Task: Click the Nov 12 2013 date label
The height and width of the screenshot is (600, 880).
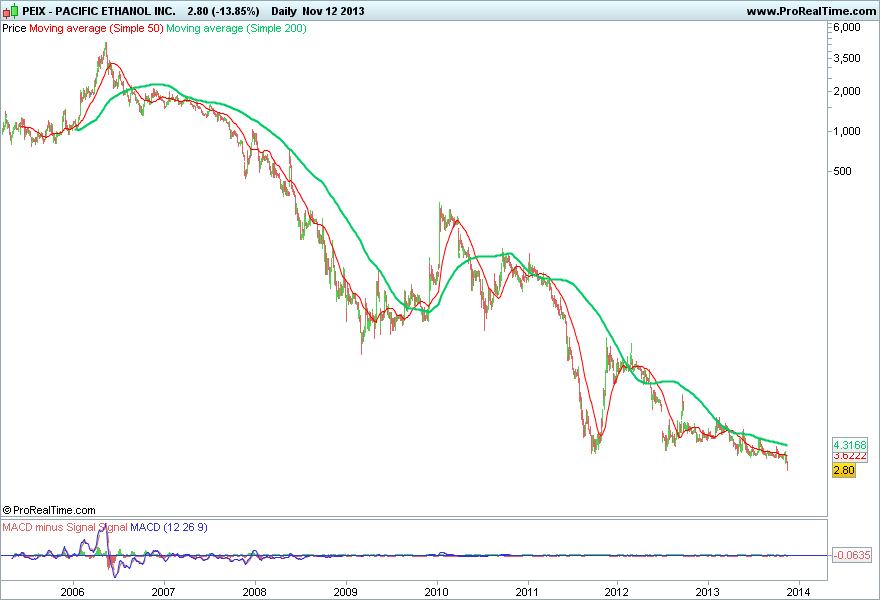Action: [x=333, y=11]
